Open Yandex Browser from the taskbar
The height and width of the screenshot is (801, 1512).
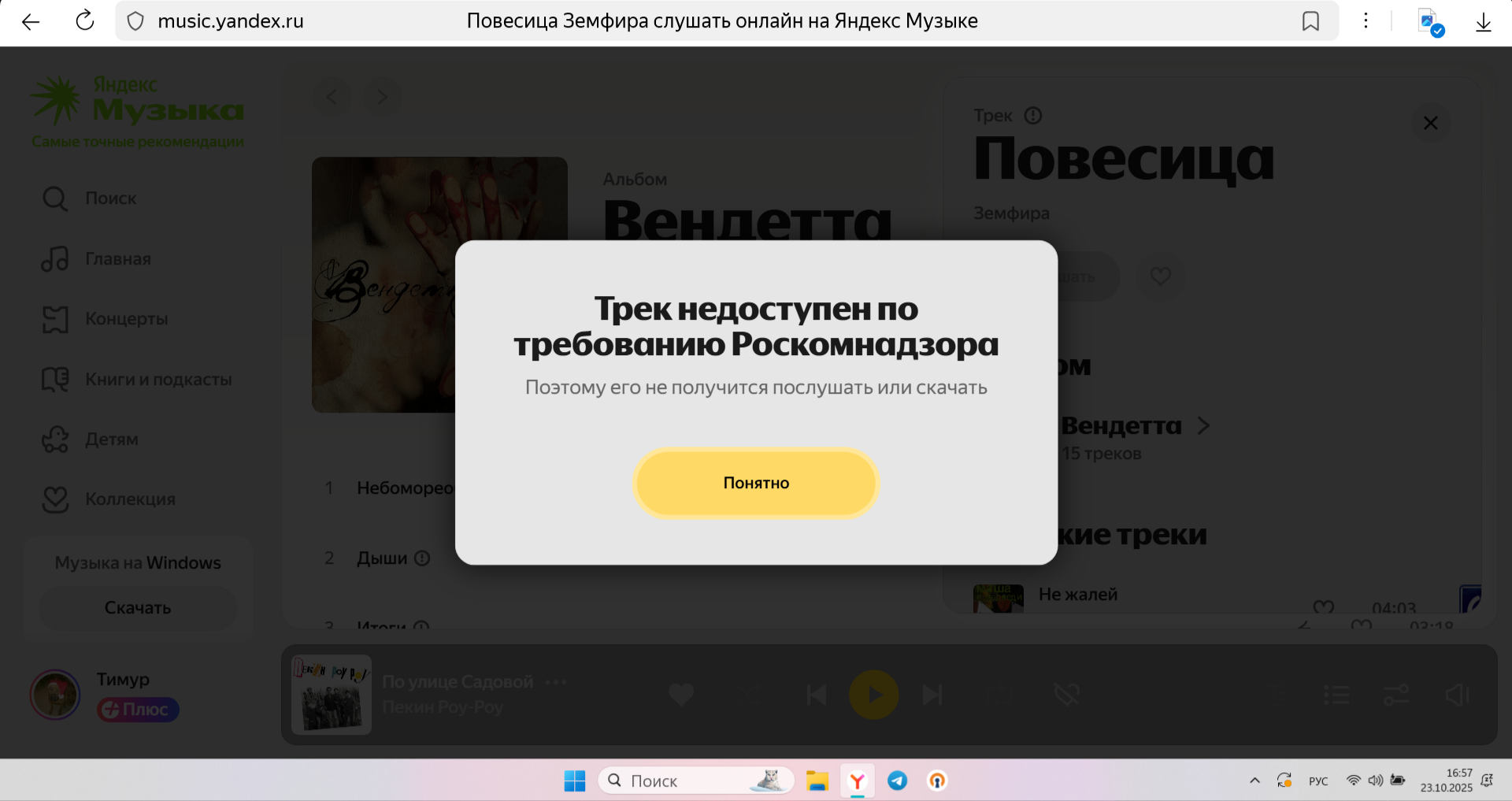pos(858,781)
